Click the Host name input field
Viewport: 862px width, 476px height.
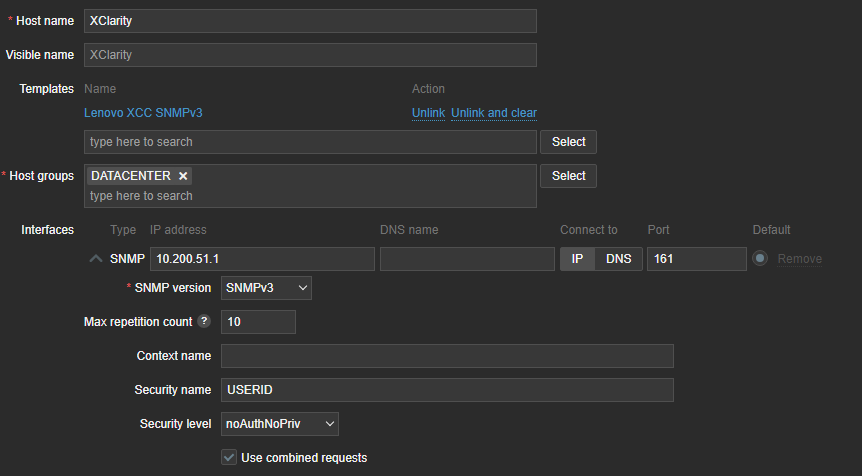[310, 21]
